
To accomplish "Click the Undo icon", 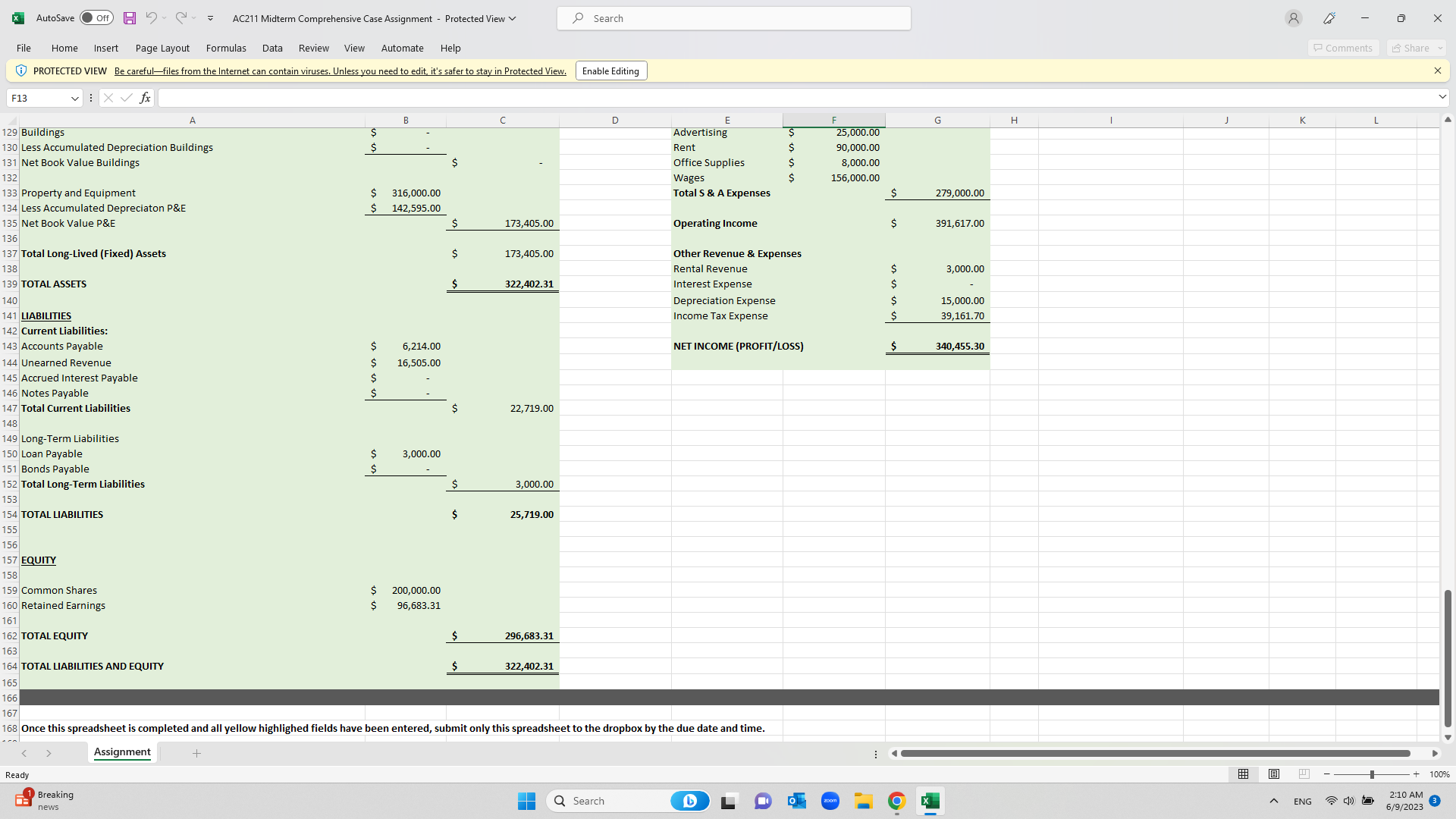I will pyautogui.click(x=152, y=17).
